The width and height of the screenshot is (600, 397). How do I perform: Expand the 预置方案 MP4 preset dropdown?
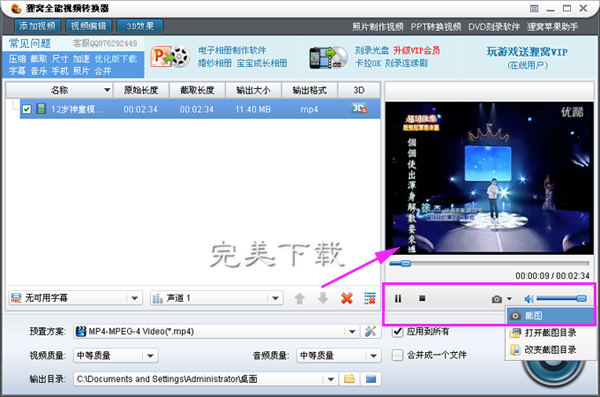352,332
